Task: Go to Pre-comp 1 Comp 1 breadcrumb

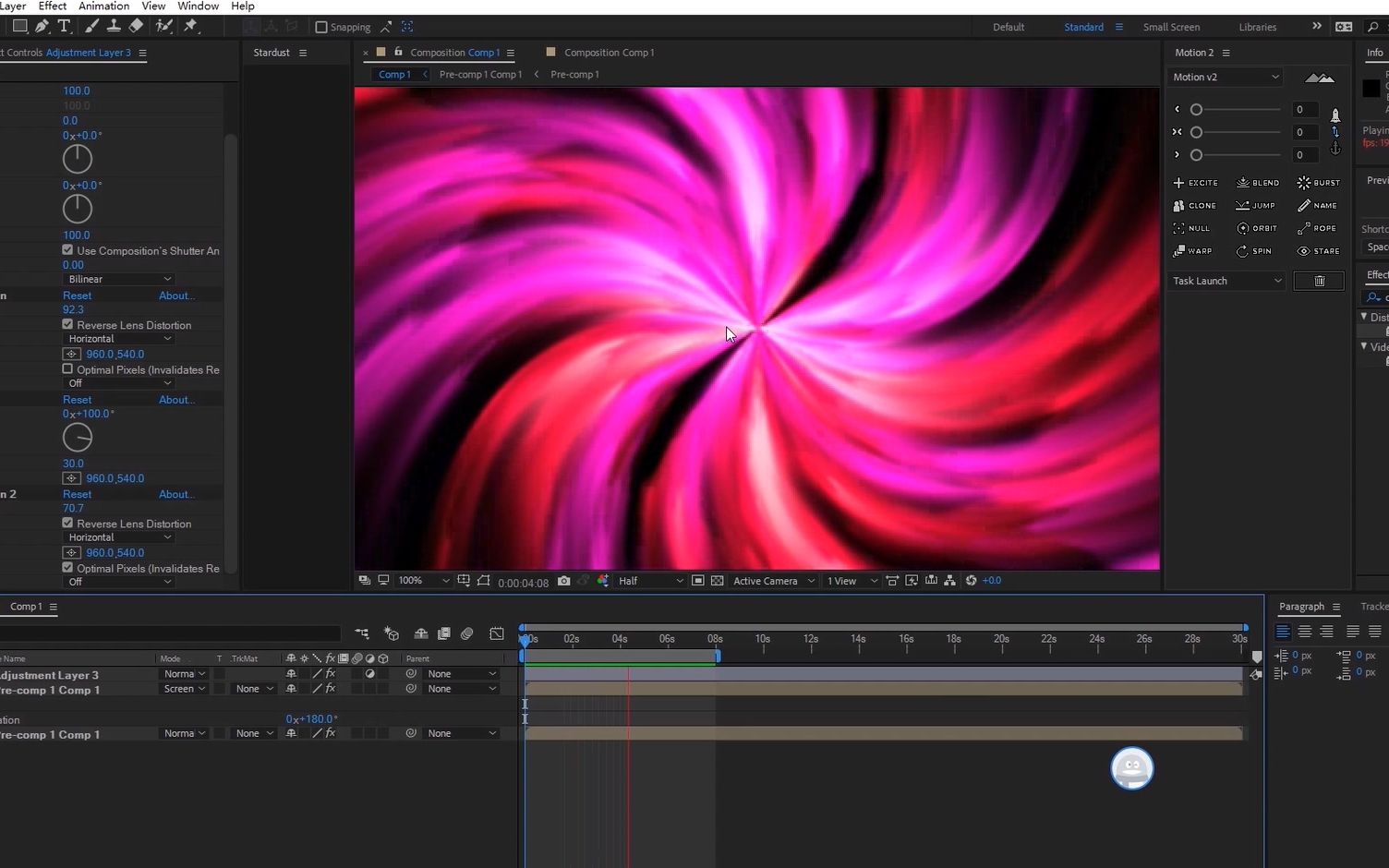Action: click(x=480, y=75)
